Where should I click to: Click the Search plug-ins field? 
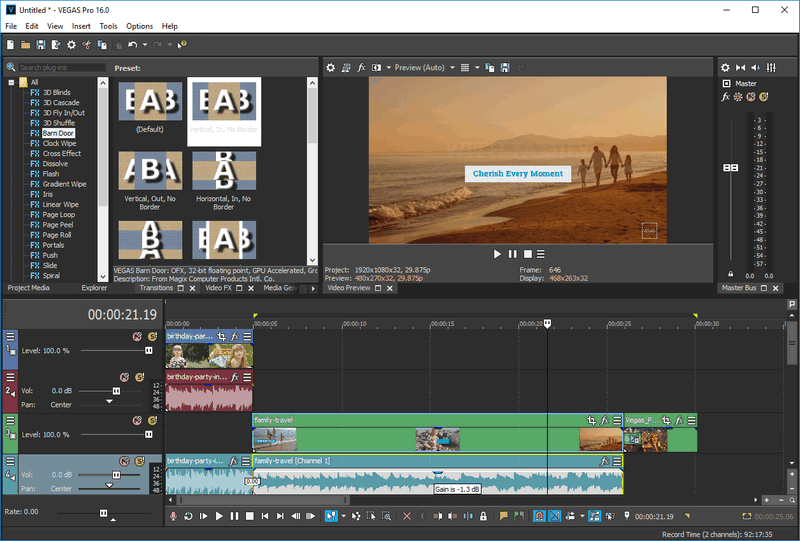coord(62,67)
